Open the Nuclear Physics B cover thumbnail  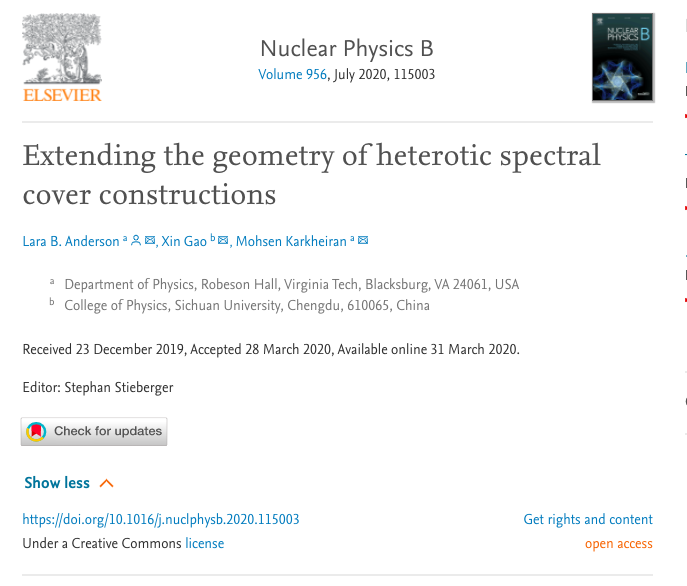tap(622, 57)
